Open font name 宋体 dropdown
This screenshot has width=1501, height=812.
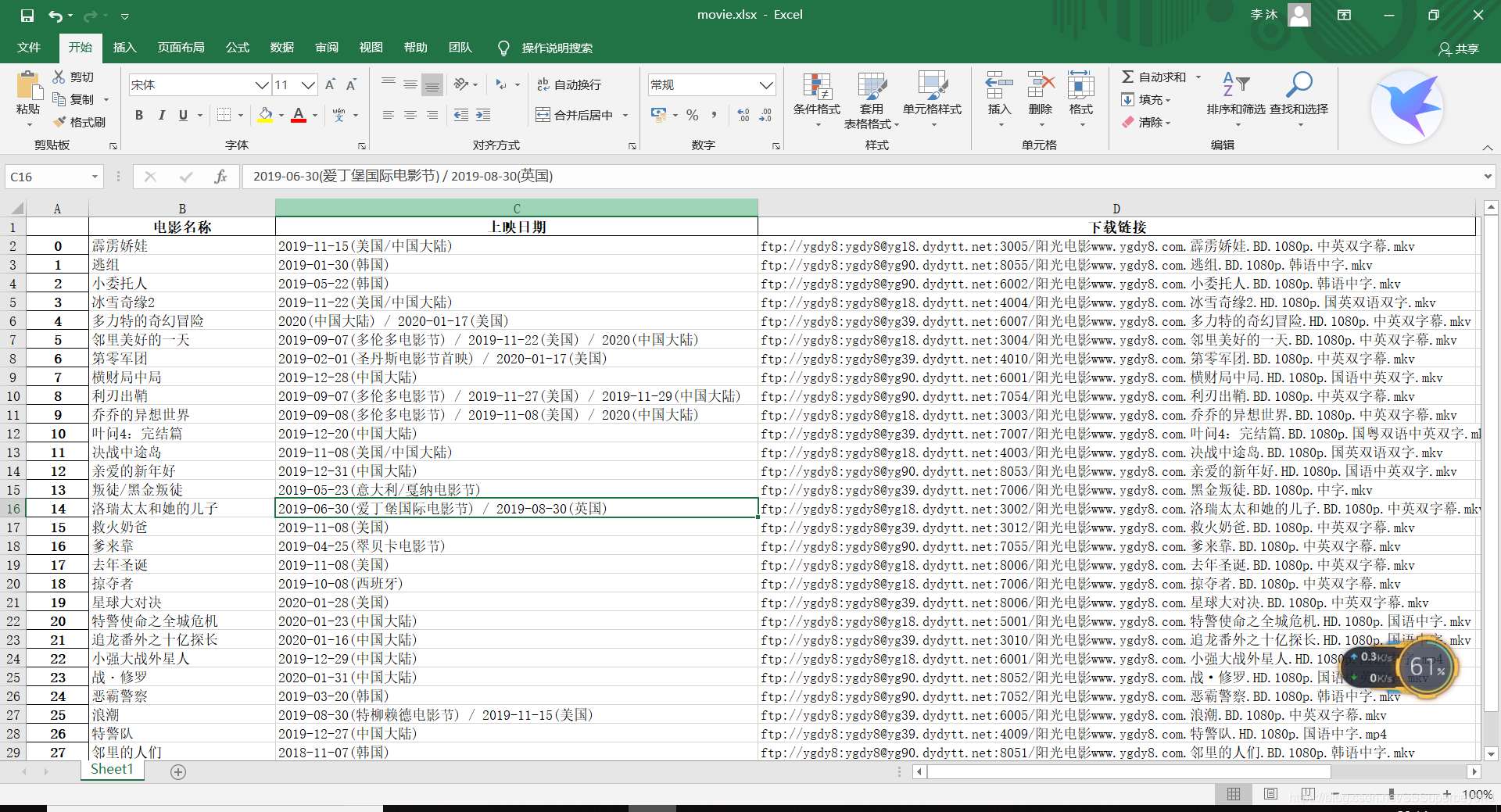[262, 84]
